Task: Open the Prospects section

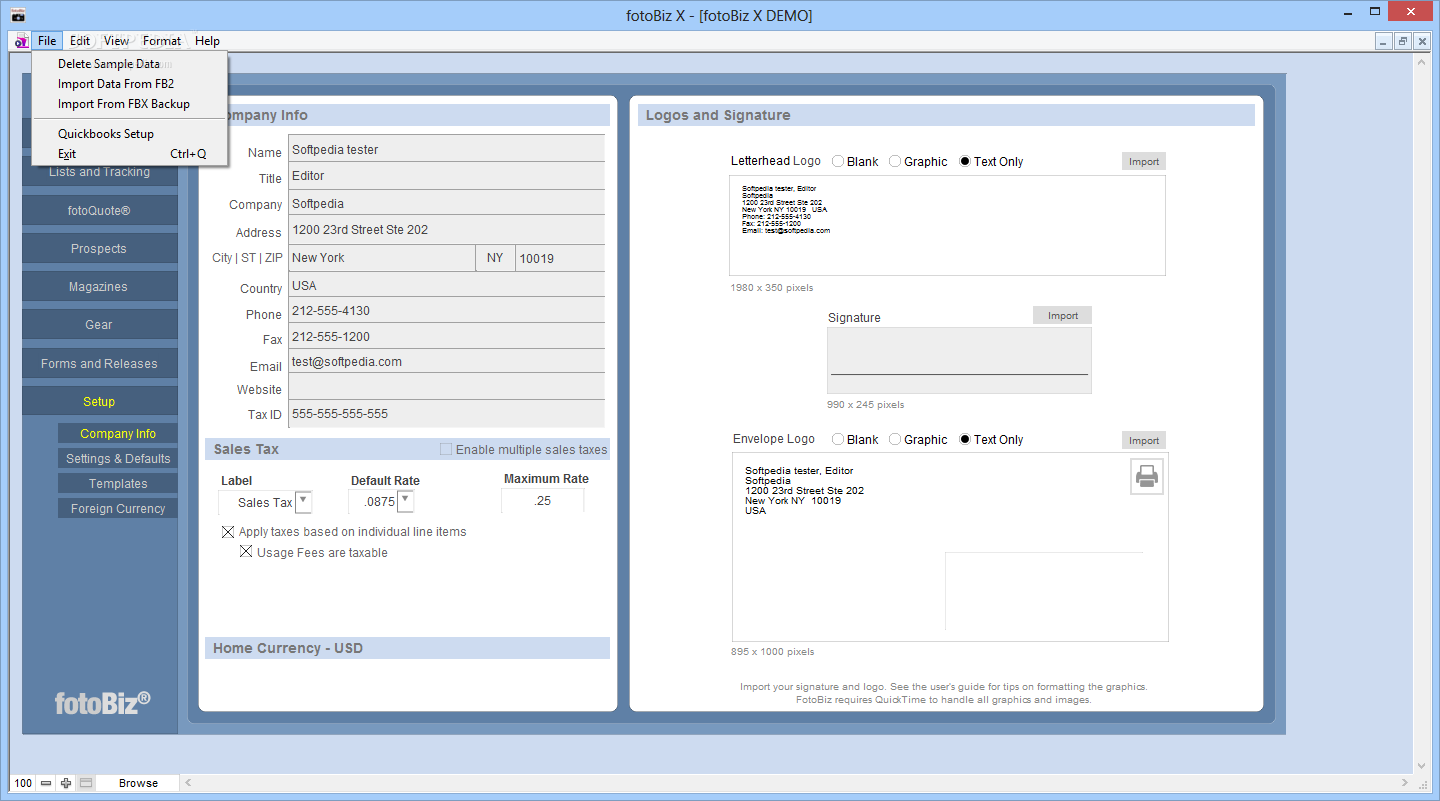Action: coord(100,249)
